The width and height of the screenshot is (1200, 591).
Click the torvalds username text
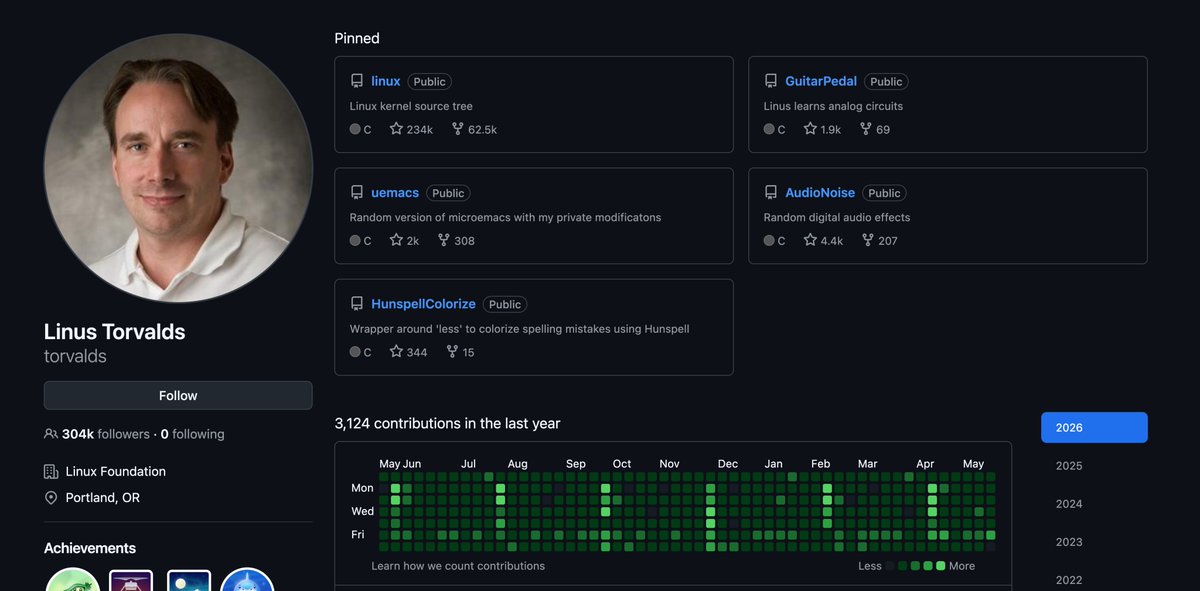(x=75, y=356)
